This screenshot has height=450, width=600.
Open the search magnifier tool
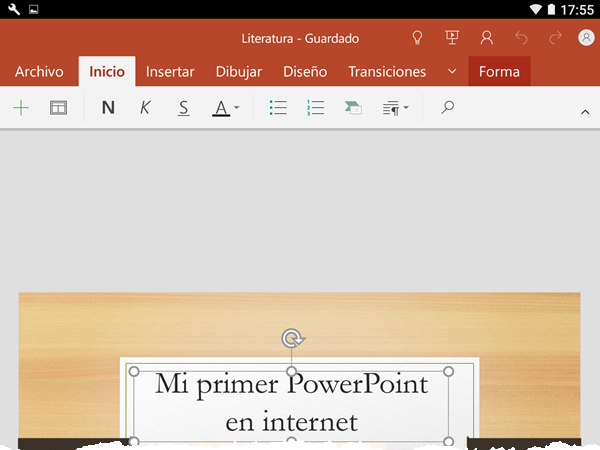448,108
